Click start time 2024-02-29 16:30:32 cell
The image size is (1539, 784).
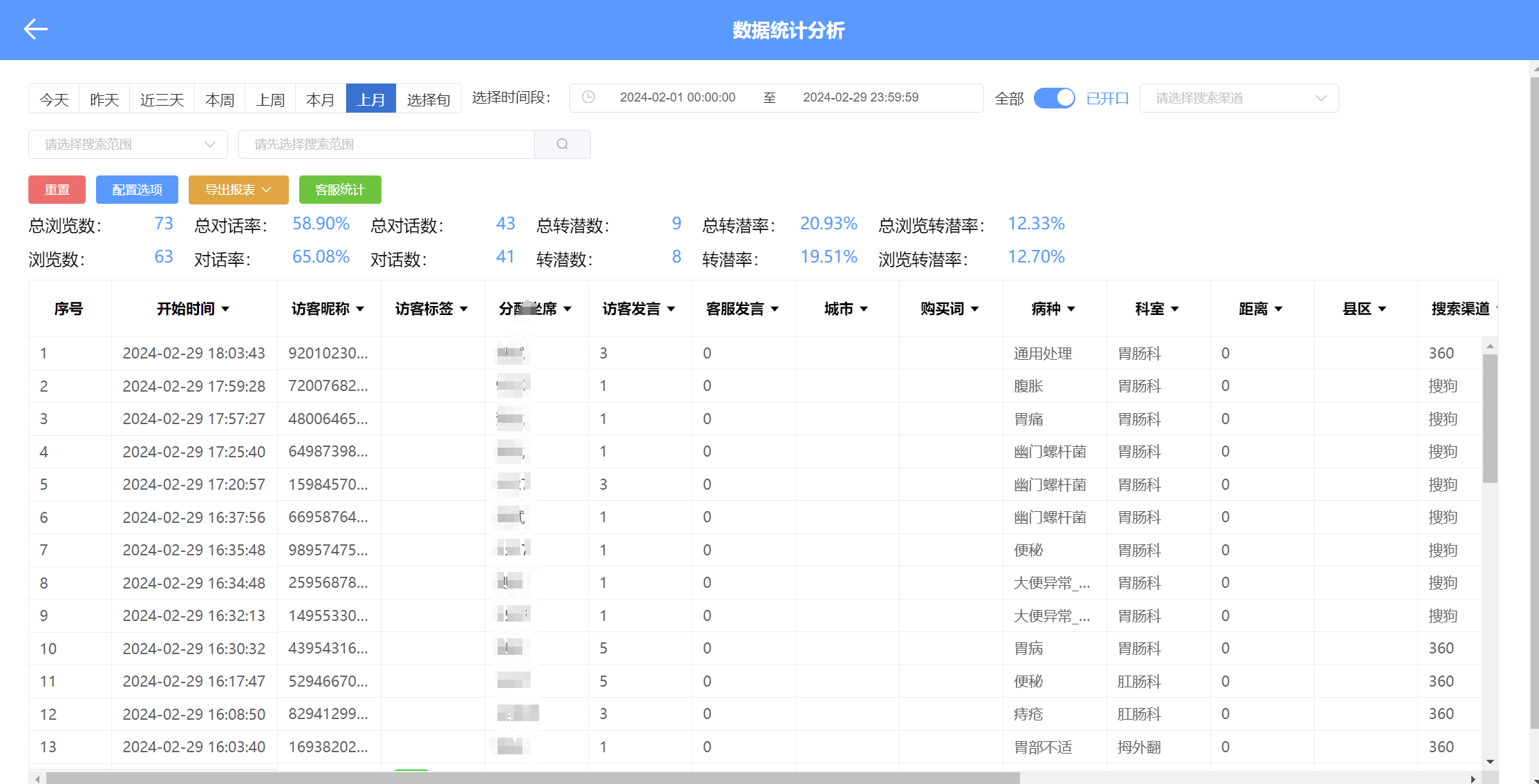[194, 649]
